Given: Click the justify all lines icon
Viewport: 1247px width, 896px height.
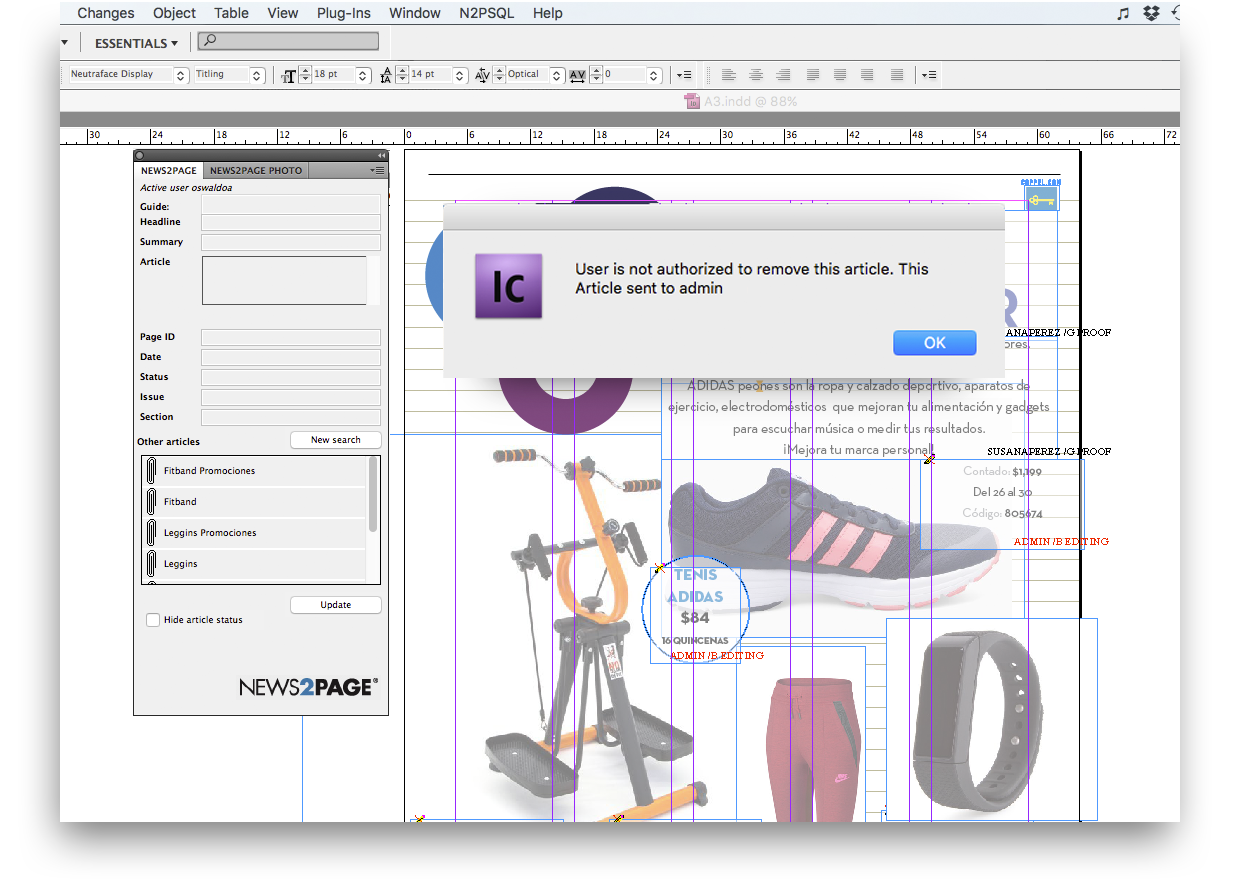Looking at the screenshot, I should click(x=897, y=75).
